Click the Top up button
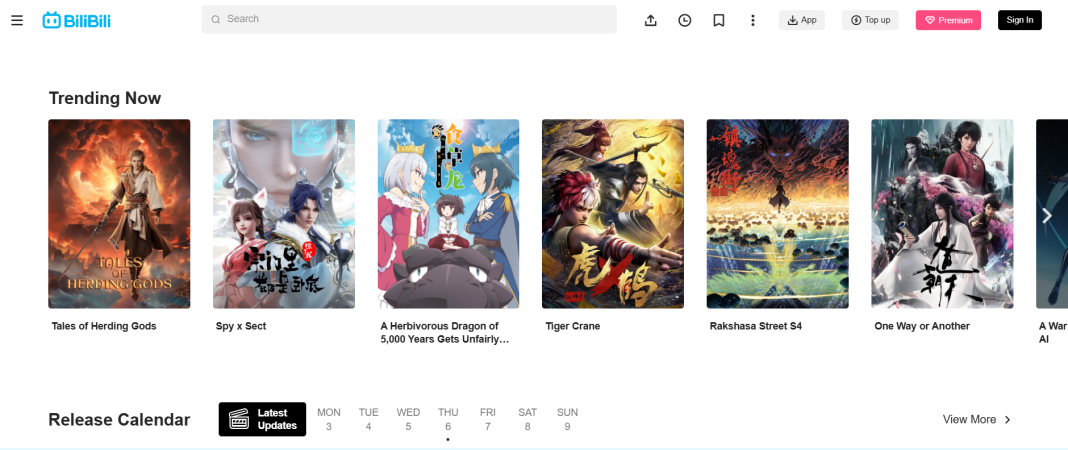The image size is (1068, 450). [x=870, y=20]
